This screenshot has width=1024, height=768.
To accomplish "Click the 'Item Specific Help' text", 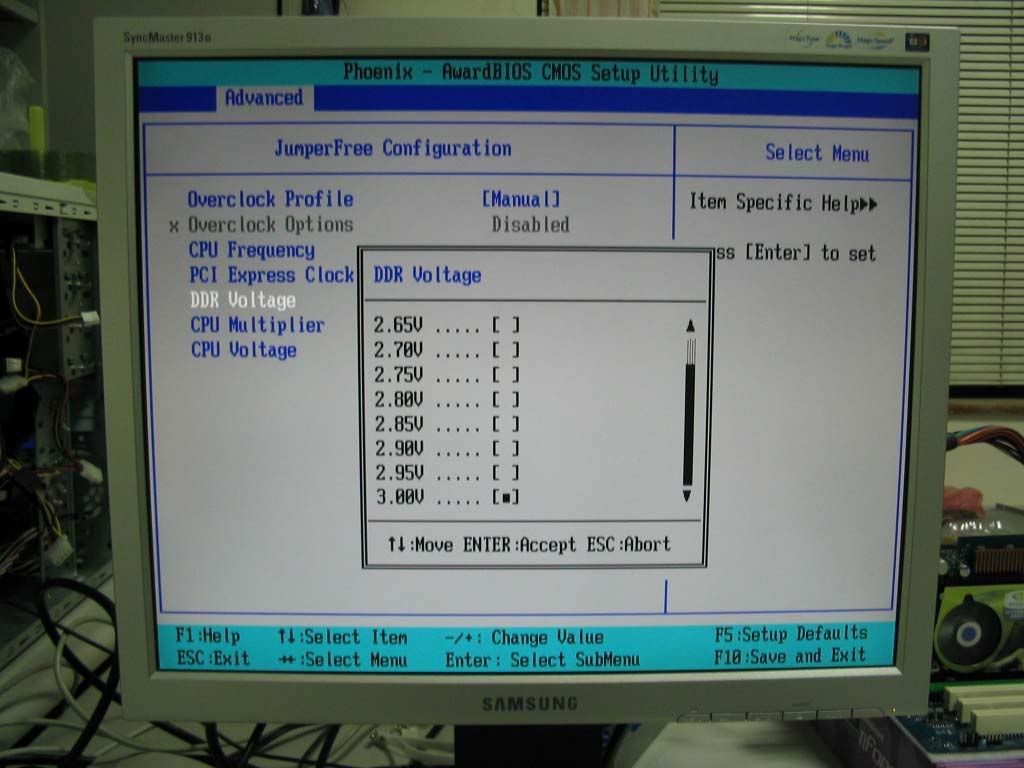I will tap(774, 202).
